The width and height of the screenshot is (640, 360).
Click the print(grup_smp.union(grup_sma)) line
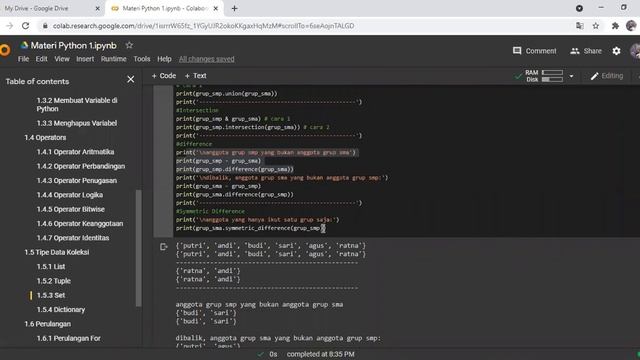pyautogui.click(x=227, y=93)
